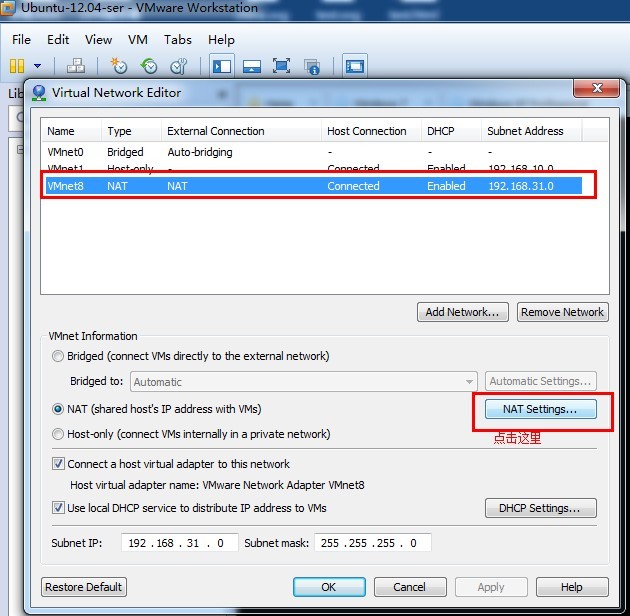This screenshot has height=616, width=630.
Task: Click the Auto-bridging cell of VMnet0
Action: click(200, 152)
